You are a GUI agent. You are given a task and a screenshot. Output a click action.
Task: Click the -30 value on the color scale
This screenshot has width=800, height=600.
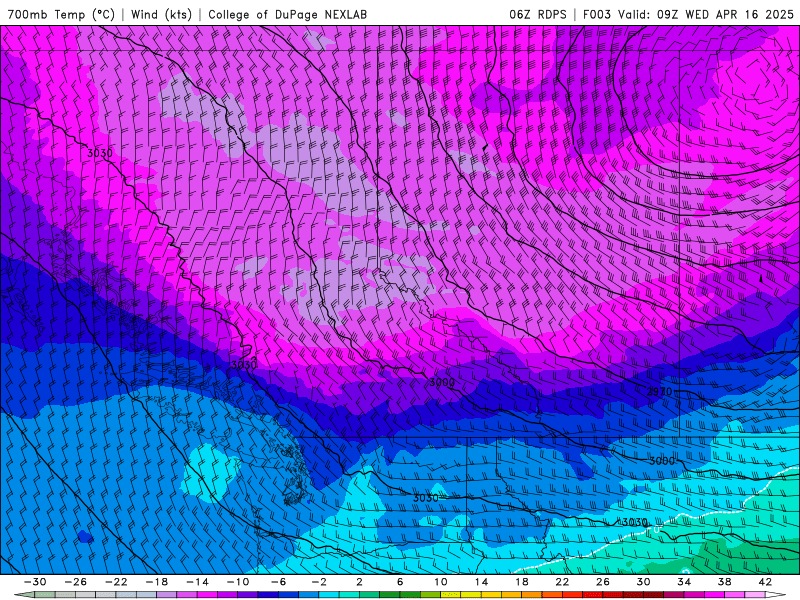tap(35, 582)
